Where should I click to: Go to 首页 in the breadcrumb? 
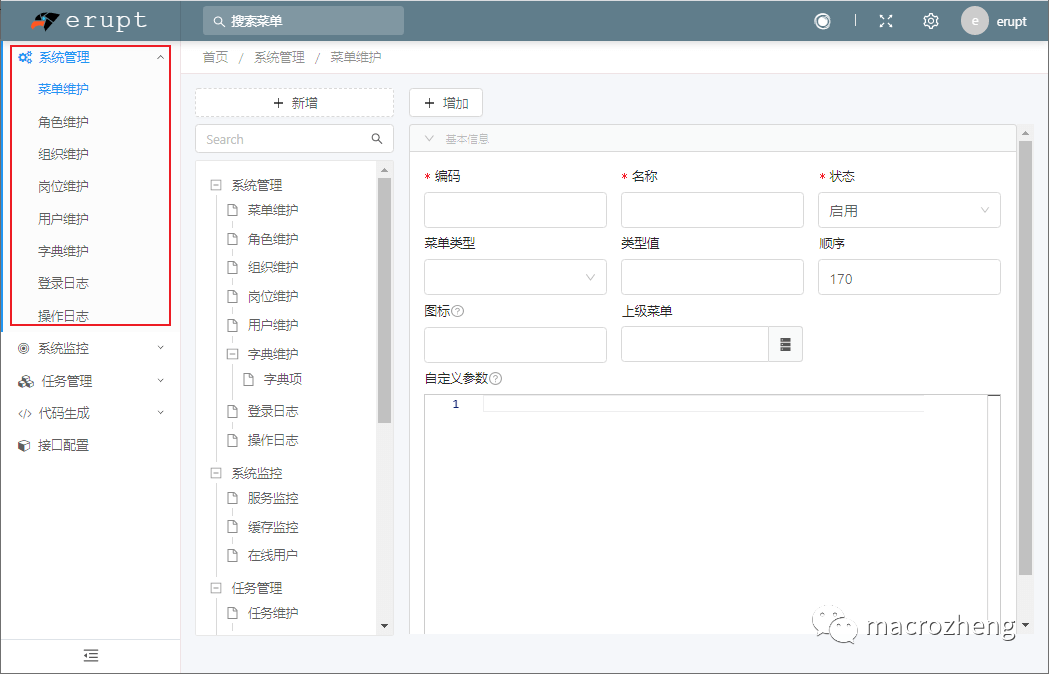click(x=215, y=58)
